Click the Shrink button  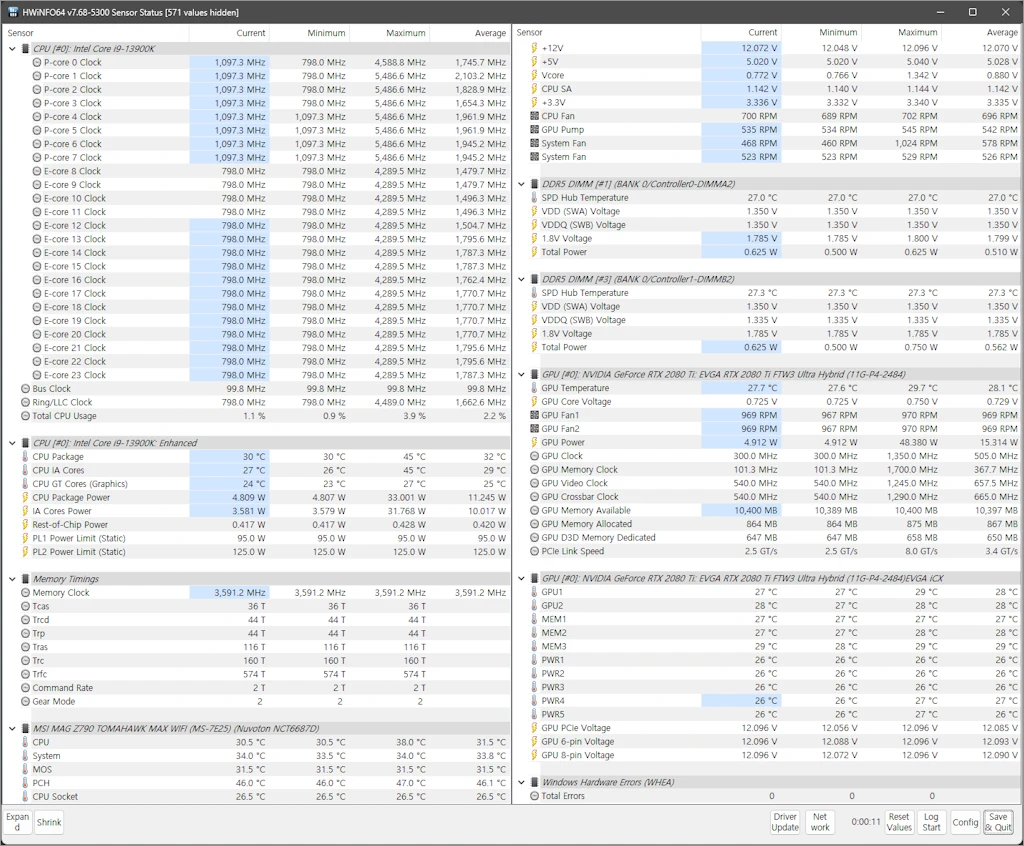pos(49,822)
